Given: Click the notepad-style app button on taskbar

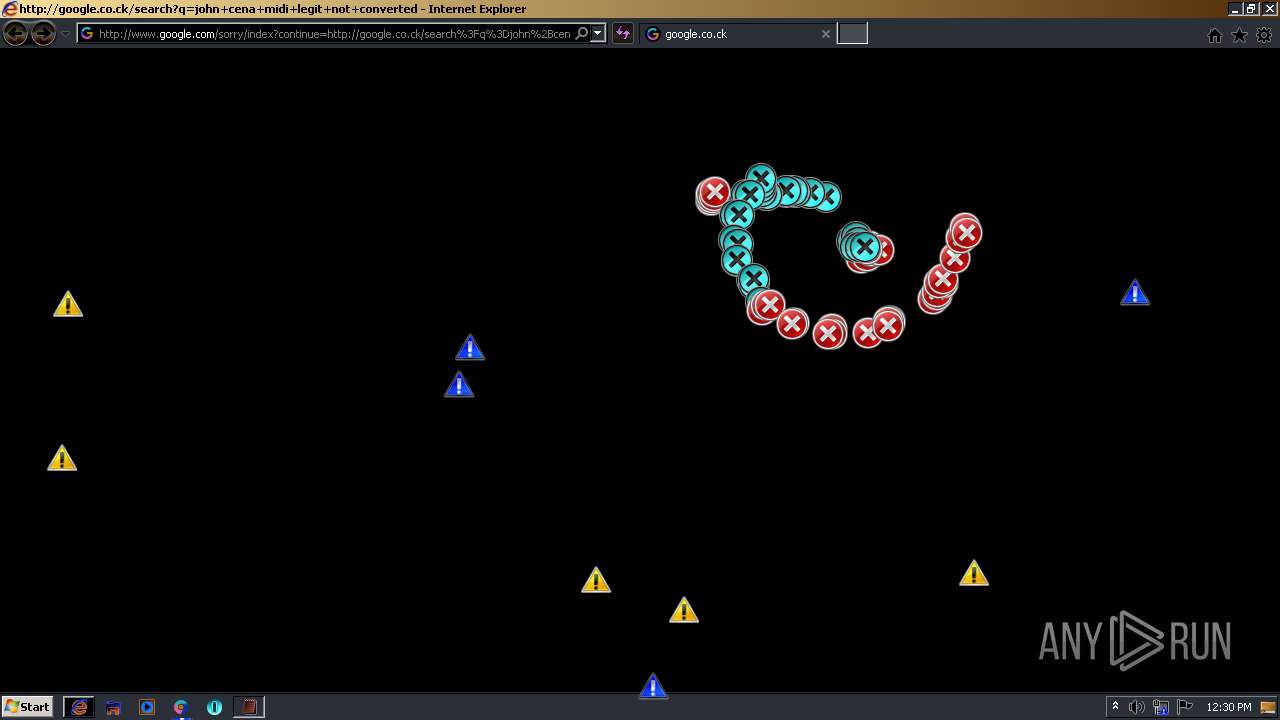Looking at the screenshot, I should tap(249, 707).
